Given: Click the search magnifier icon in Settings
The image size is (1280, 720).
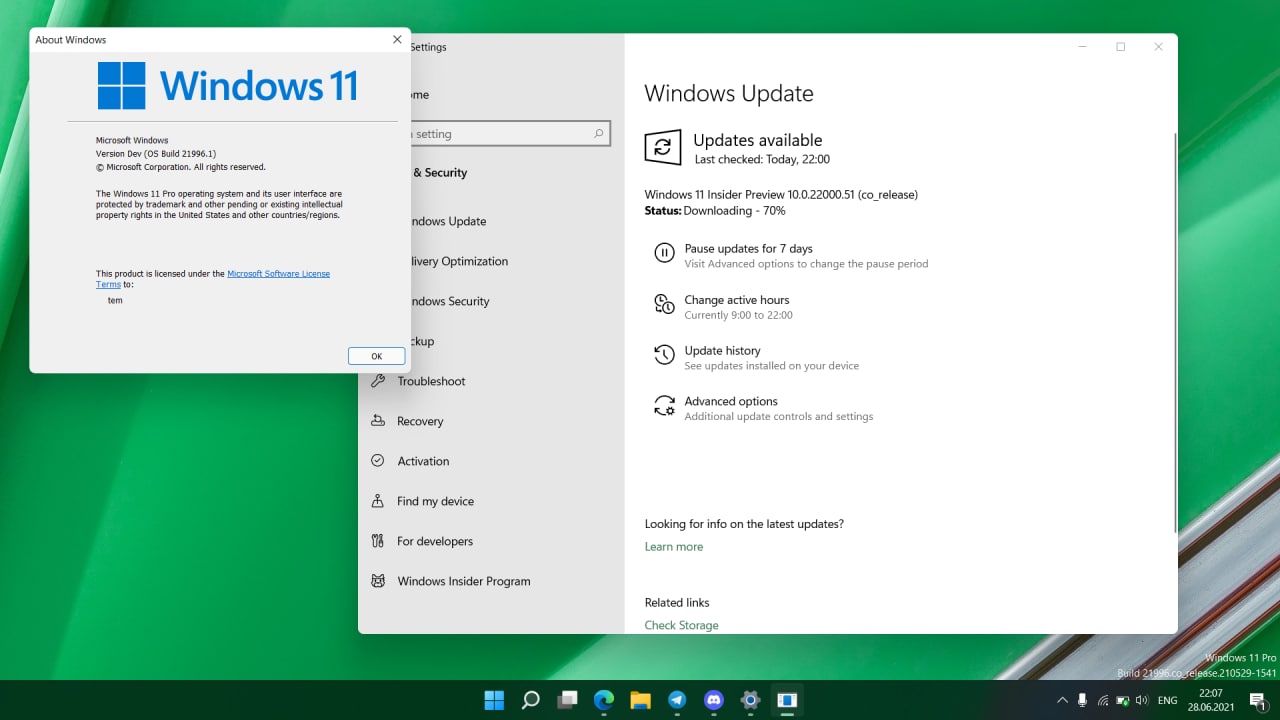Looking at the screenshot, I should [599, 133].
